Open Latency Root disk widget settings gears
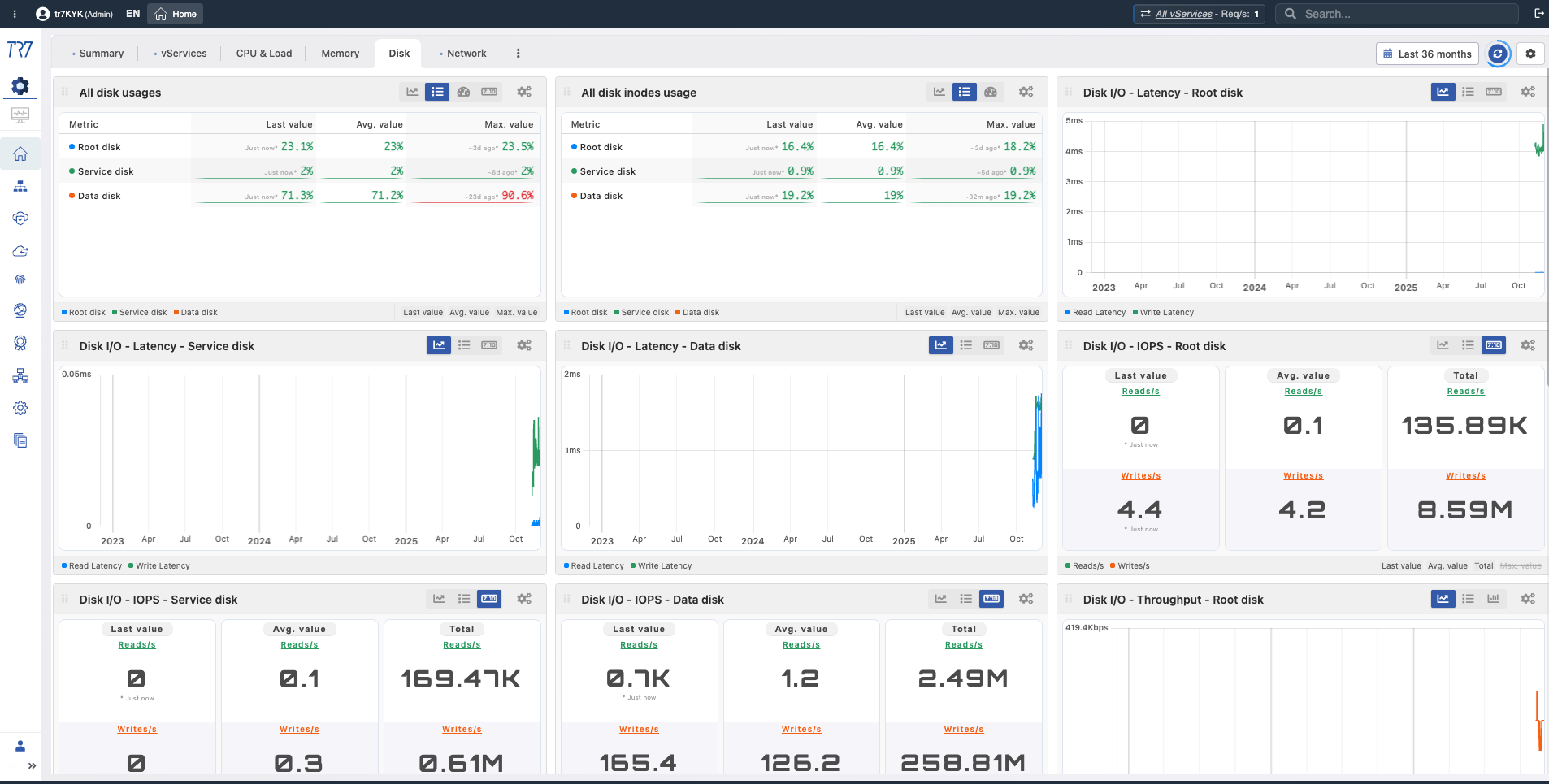 (1528, 92)
